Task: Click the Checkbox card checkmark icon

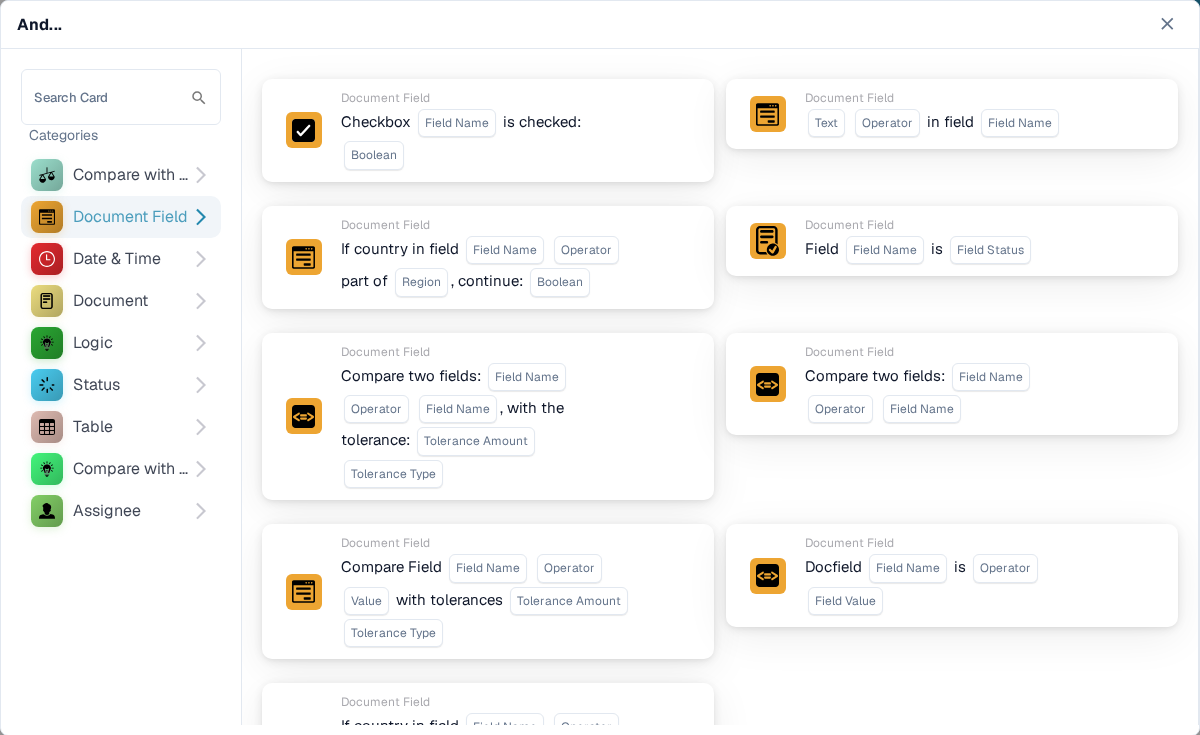Action: click(x=304, y=130)
